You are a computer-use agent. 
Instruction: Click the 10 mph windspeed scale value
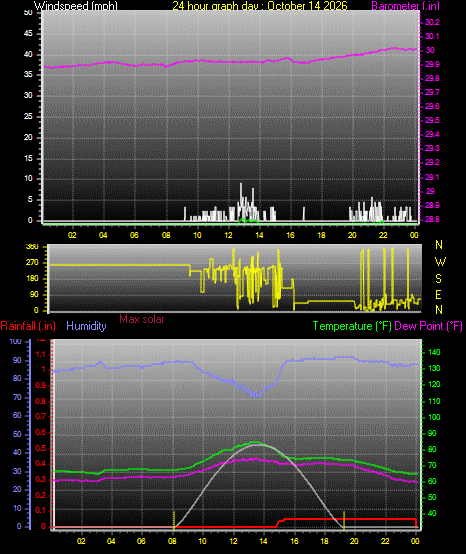click(x=28, y=178)
